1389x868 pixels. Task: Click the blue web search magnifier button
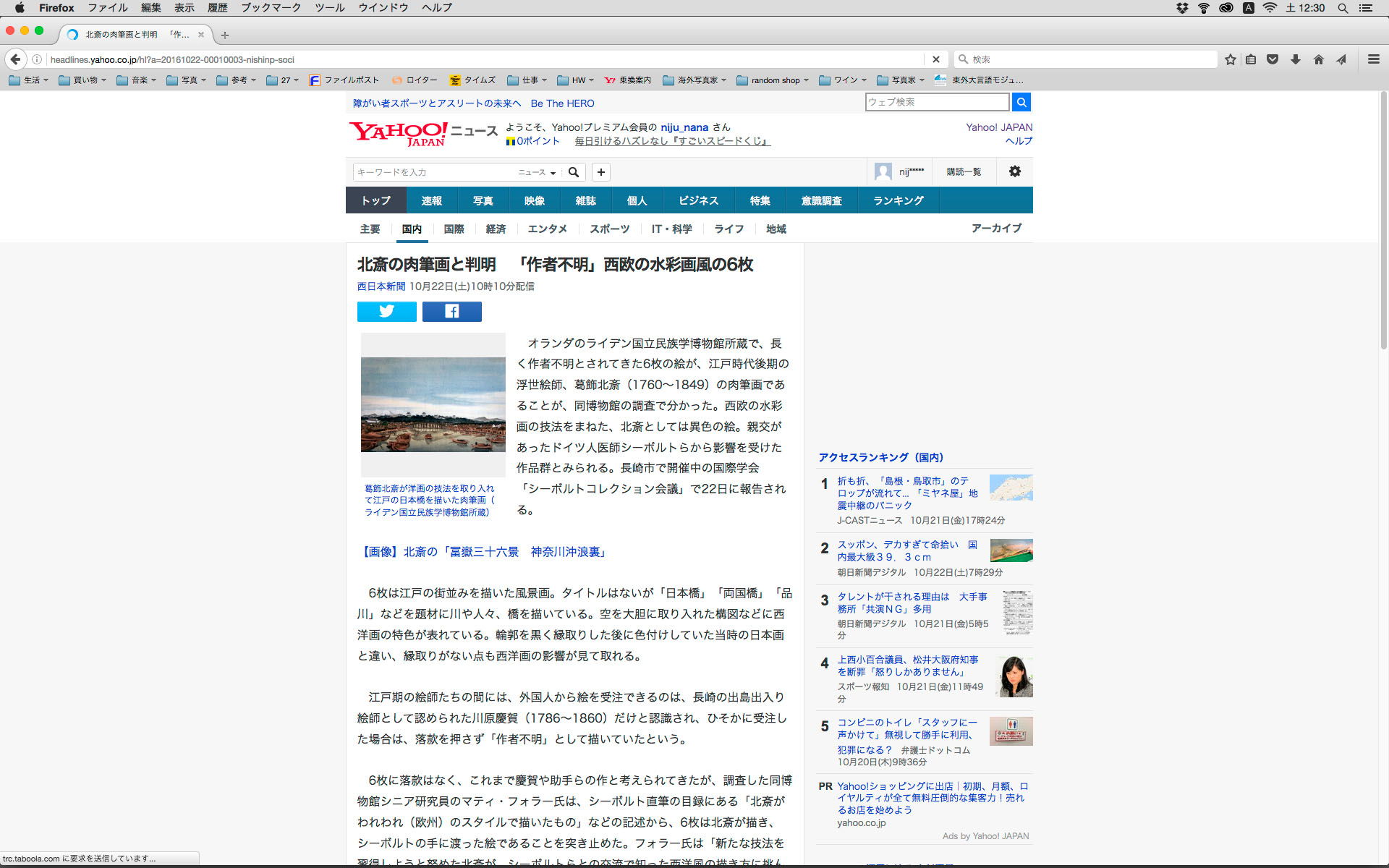pos(1021,102)
